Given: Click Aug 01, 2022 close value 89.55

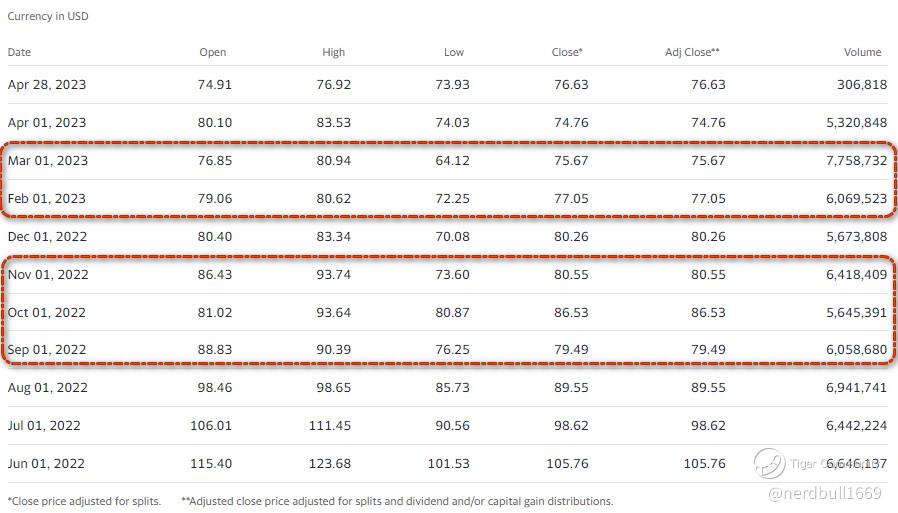Looking at the screenshot, I should (570, 388).
